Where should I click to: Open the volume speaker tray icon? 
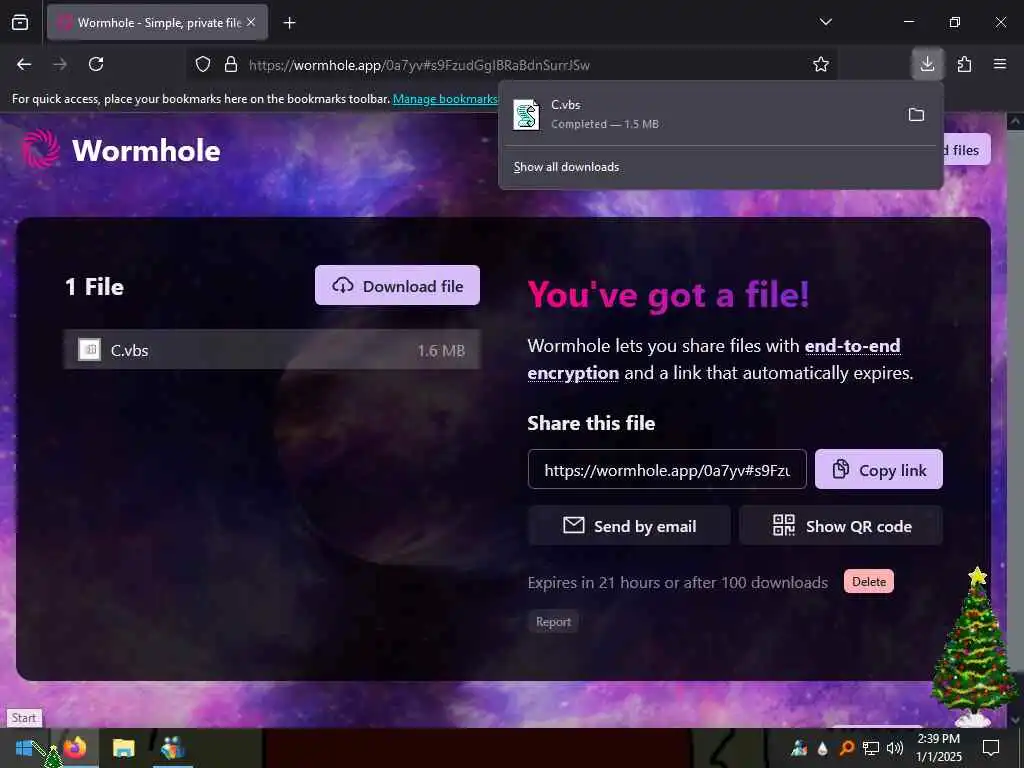tap(895, 748)
